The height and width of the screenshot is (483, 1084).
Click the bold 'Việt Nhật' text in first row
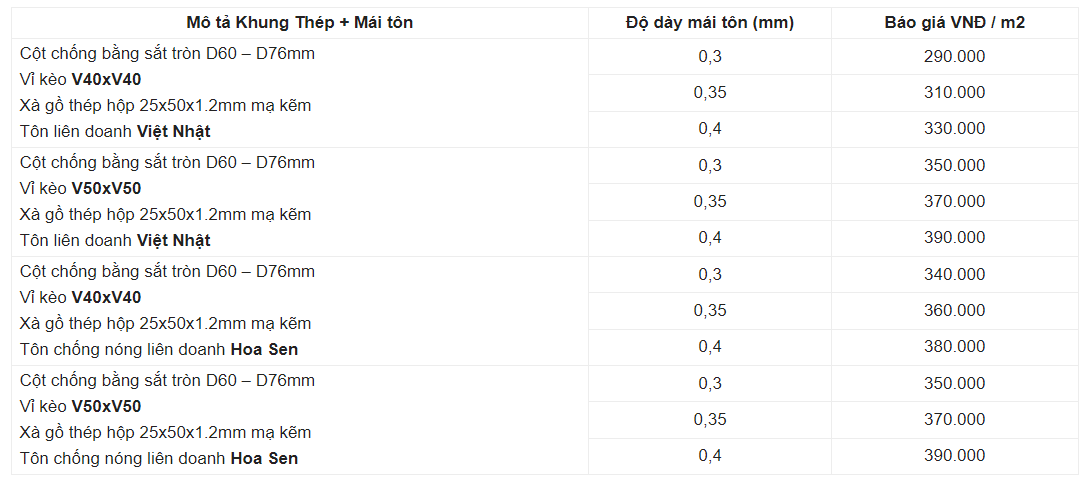(x=173, y=131)
